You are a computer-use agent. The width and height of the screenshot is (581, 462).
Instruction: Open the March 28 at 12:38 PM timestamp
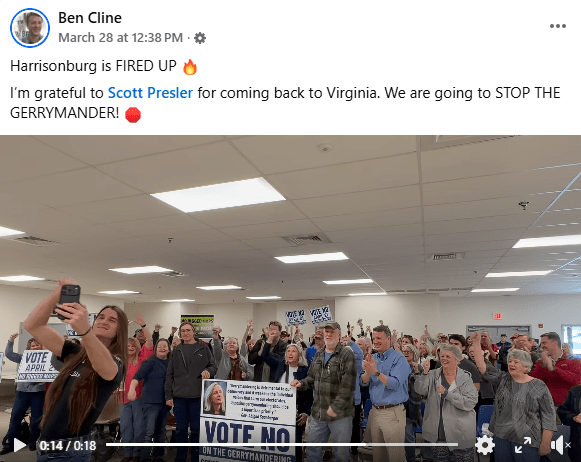point(121,38)
